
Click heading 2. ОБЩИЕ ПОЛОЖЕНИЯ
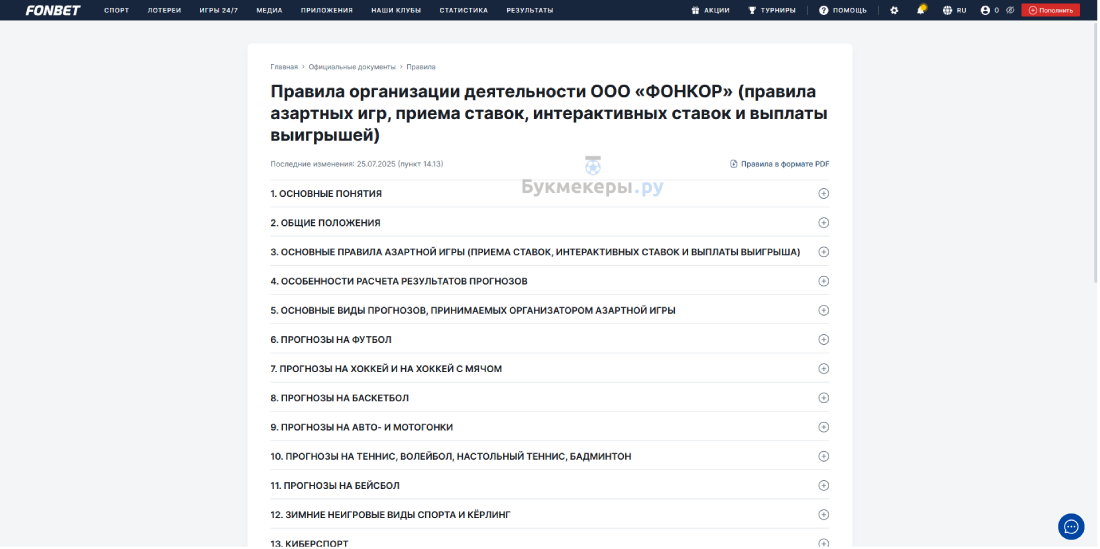pyautogui.click(x=326, y=223)
